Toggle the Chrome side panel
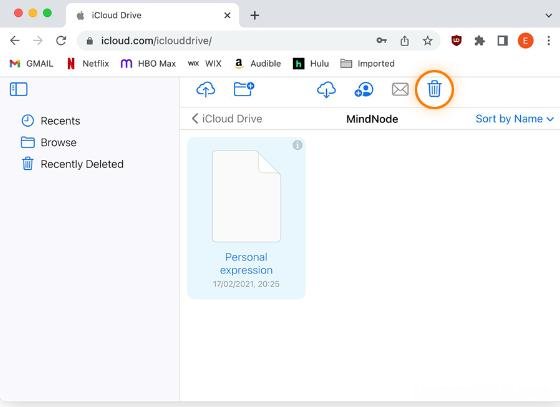560x407 pixels. point(502,41)
